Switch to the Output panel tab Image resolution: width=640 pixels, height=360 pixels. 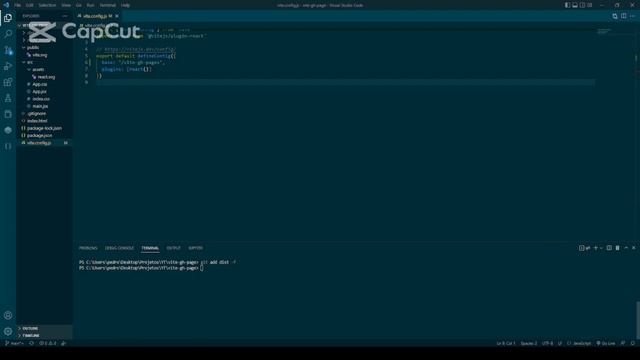(x=173, y=248)
